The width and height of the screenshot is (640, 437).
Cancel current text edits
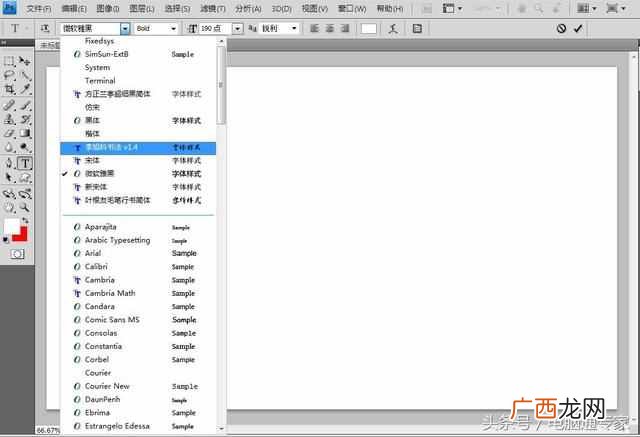(561, 28)
